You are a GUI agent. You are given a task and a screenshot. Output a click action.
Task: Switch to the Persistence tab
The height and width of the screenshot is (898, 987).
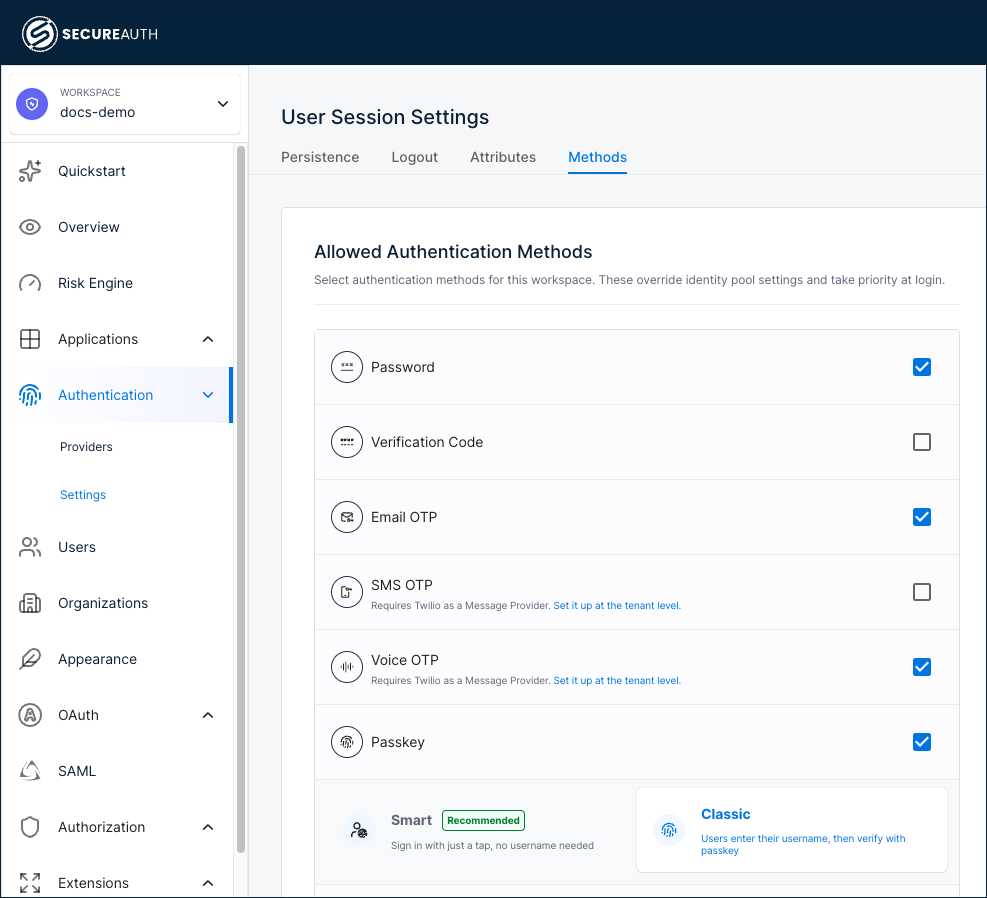(x=320, y=157)
